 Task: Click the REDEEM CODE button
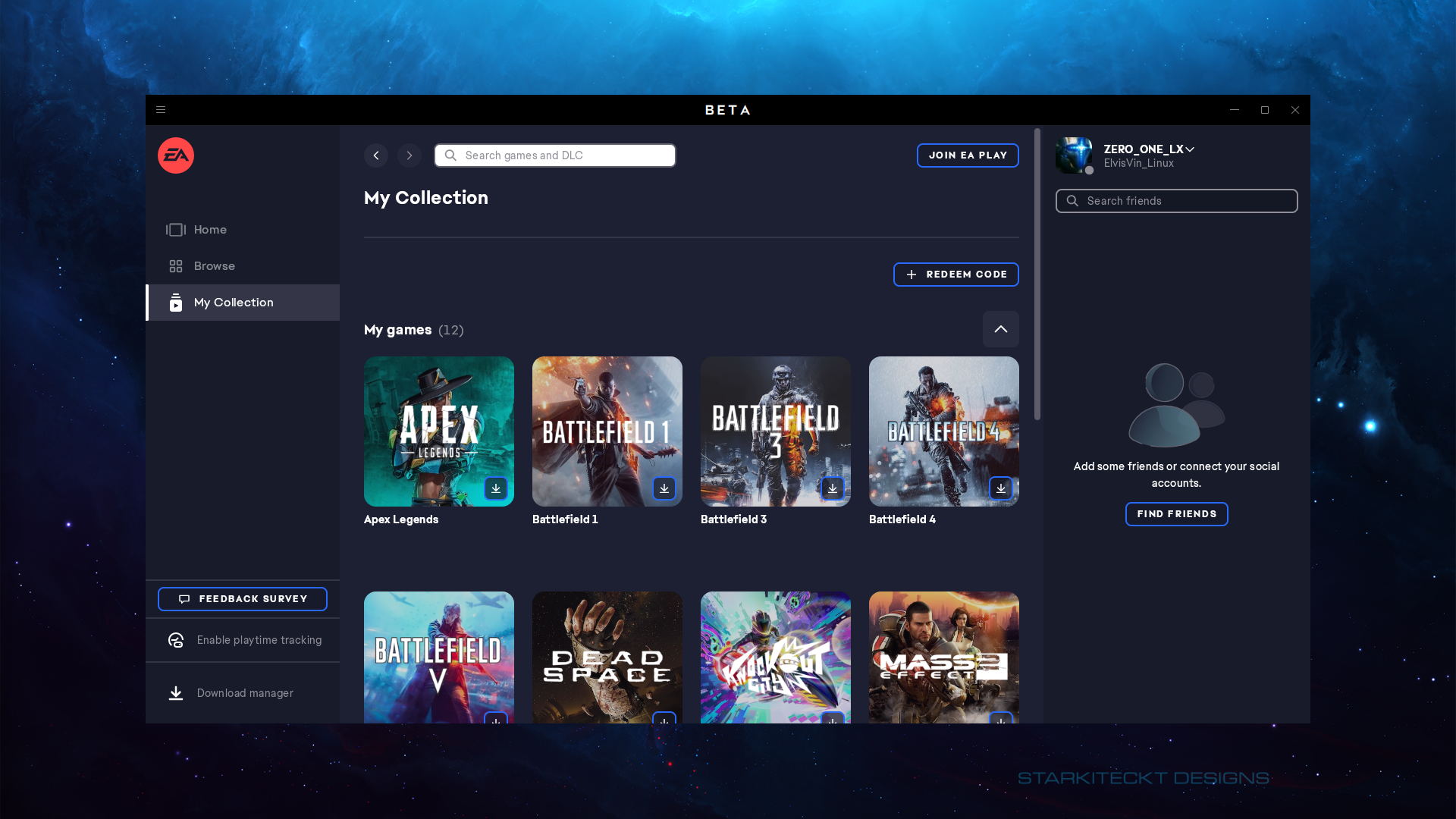point(956,274)
